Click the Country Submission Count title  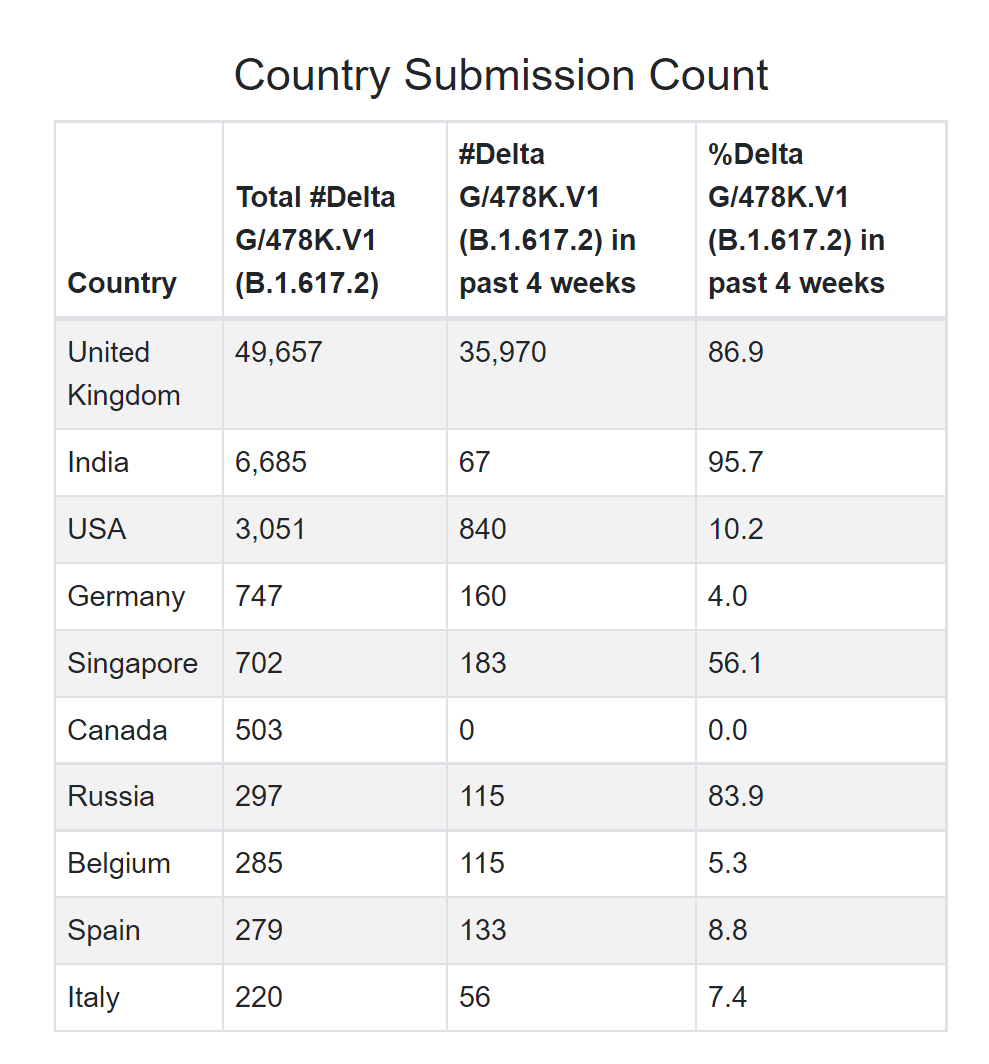[x=501, y=76]
